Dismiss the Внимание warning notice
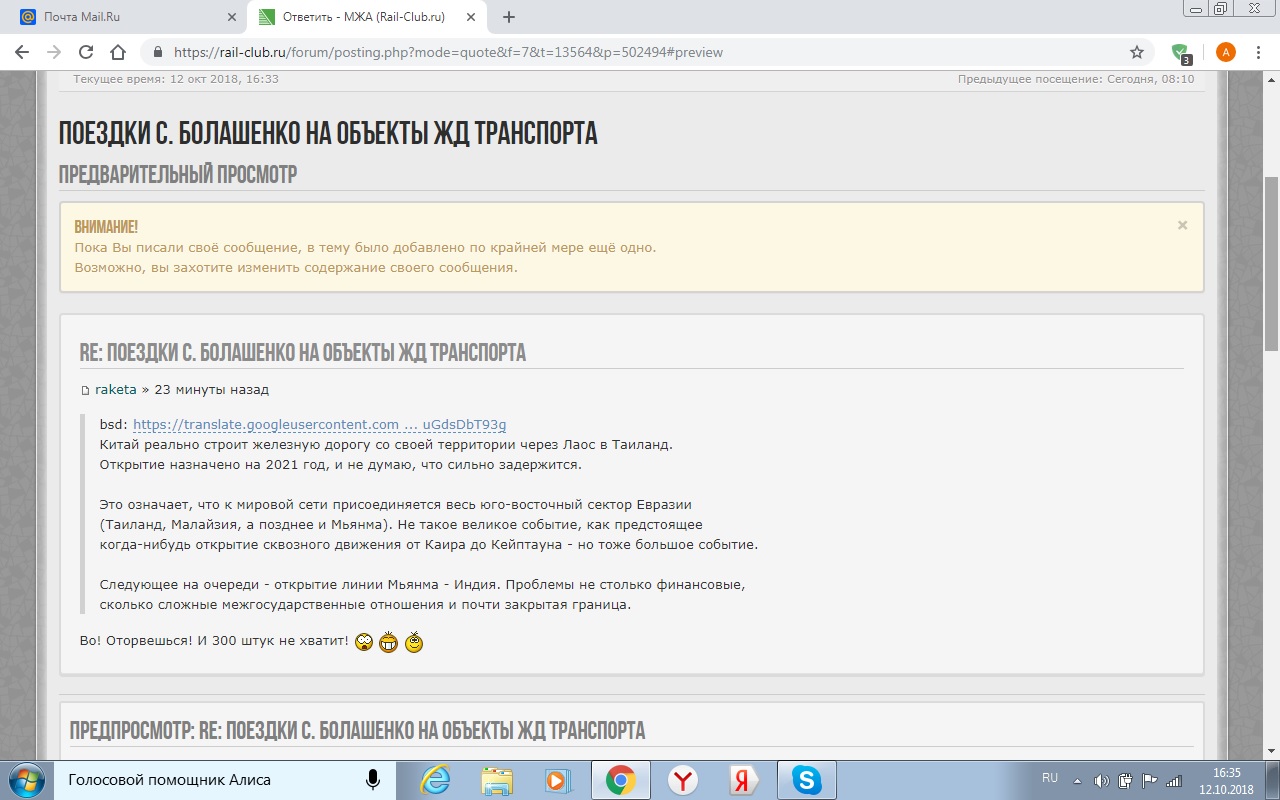 pyautogui.click(x=1182, y=225)
